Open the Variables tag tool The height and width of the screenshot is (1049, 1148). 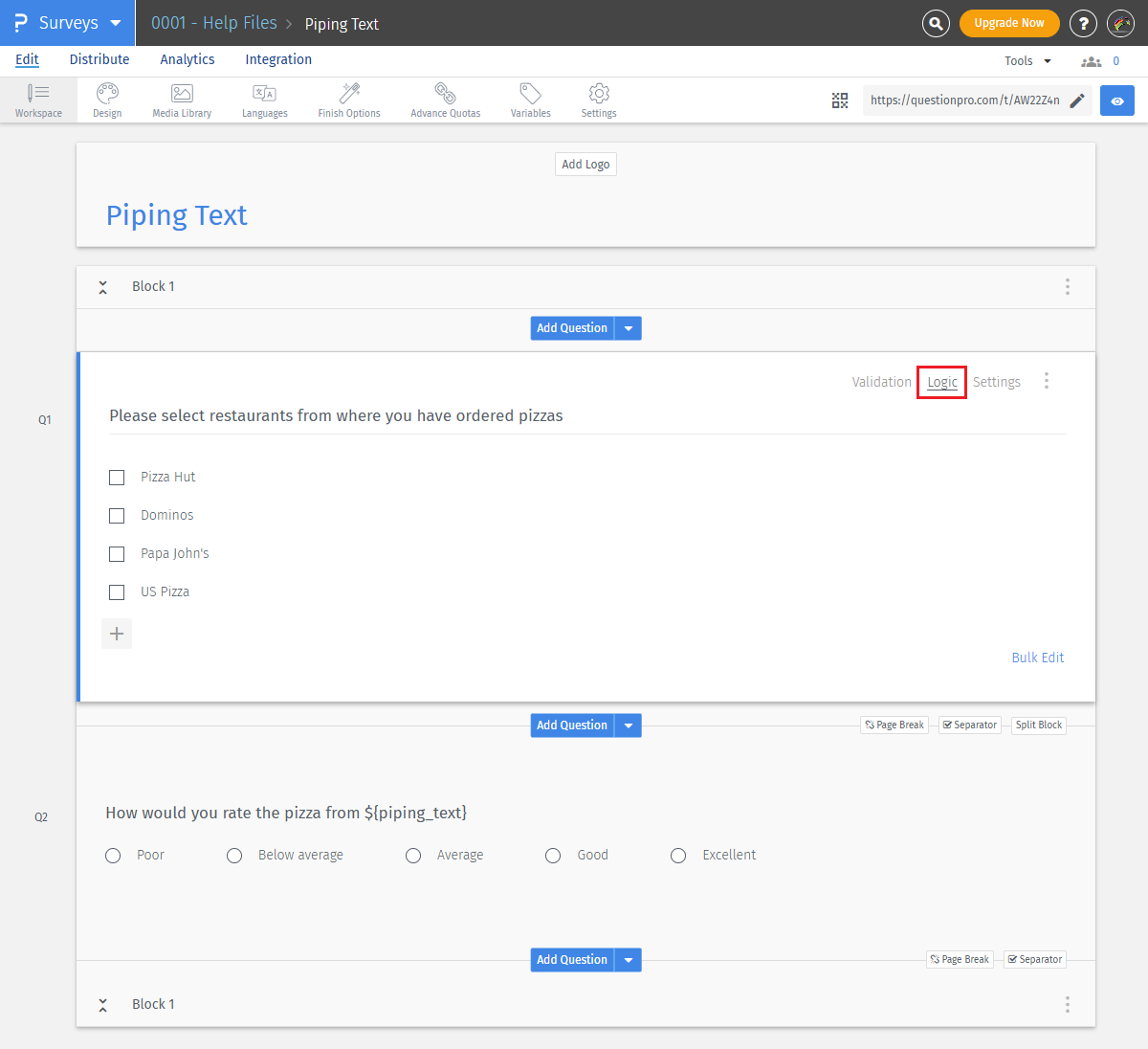point(530,100)
